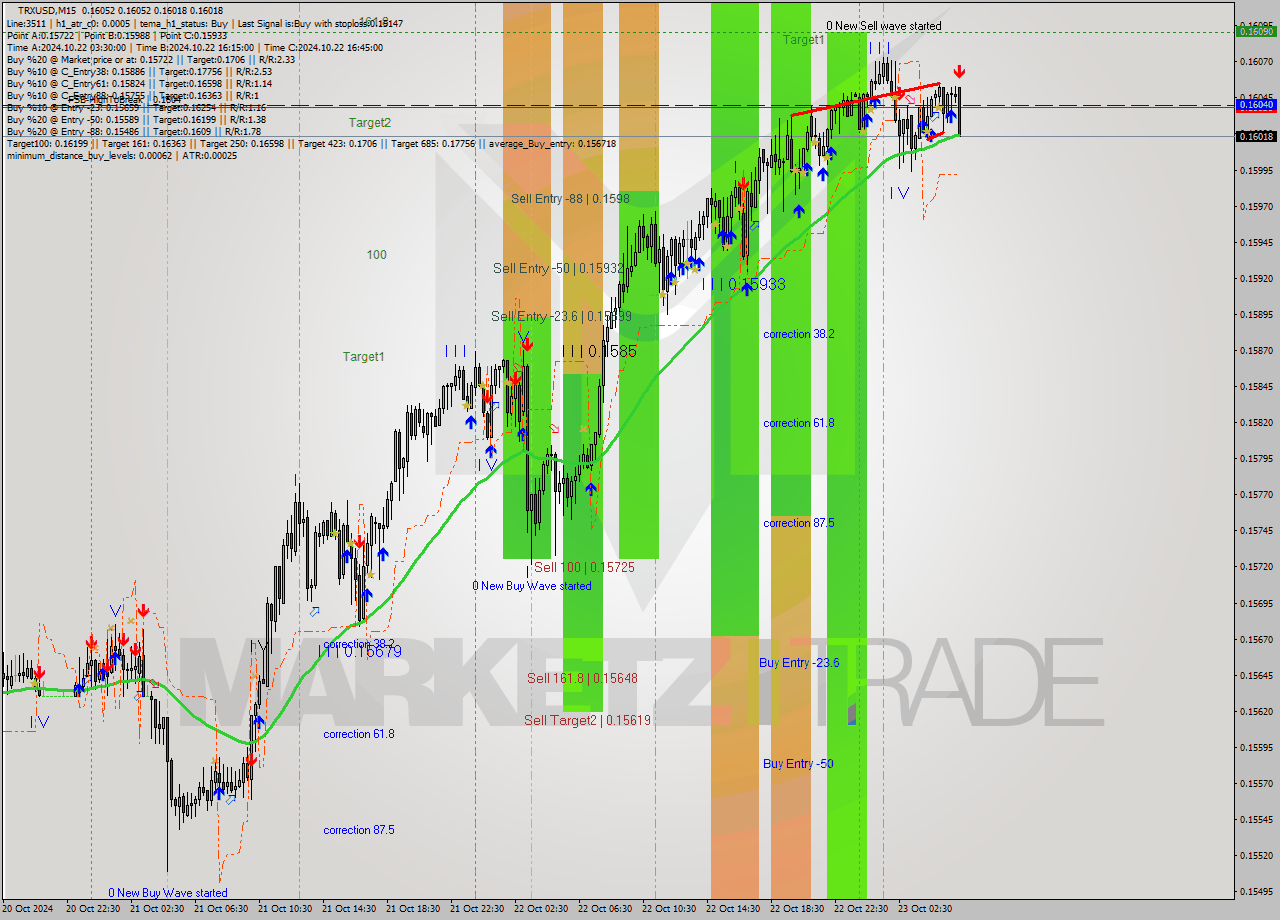Click the TRXUSD,M15 symbol title

[45, 10]
